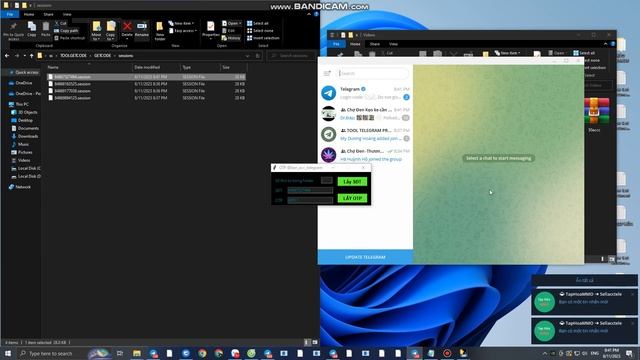This screenshot has height=360, width=640.
Task: Click the Windows Start button
Action: (x=7, y=353)
